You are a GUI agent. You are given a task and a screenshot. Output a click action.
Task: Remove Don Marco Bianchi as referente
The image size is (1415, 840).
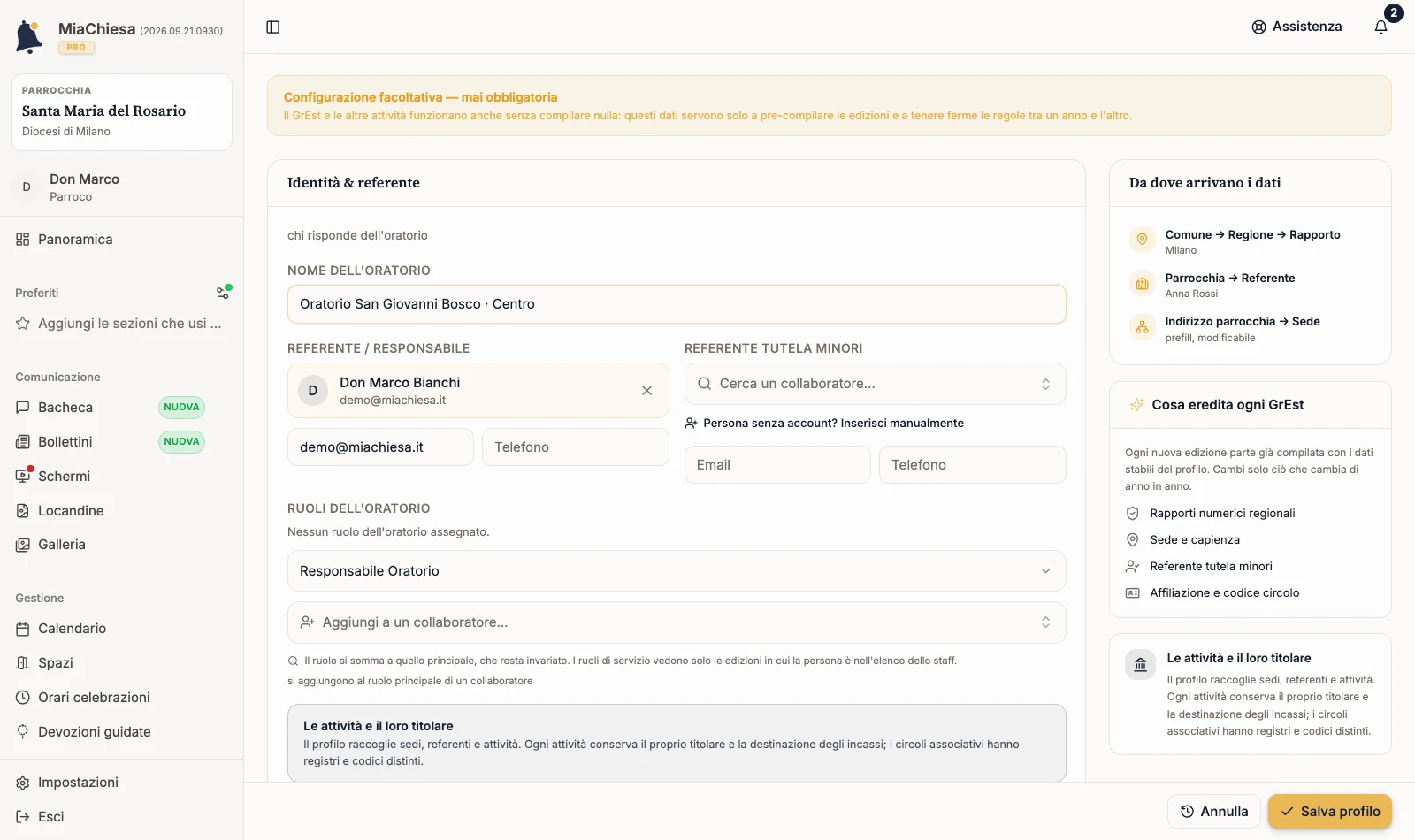tap(647, 391)
